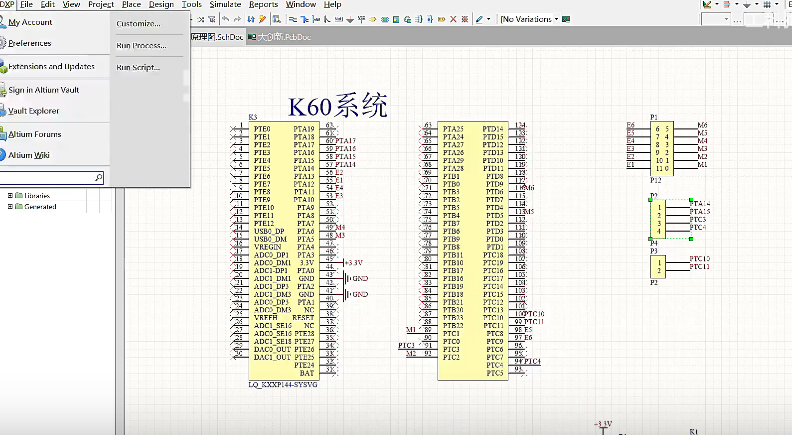
Task: Select the PTC10 net label near P3
Action: pos(700,258)
